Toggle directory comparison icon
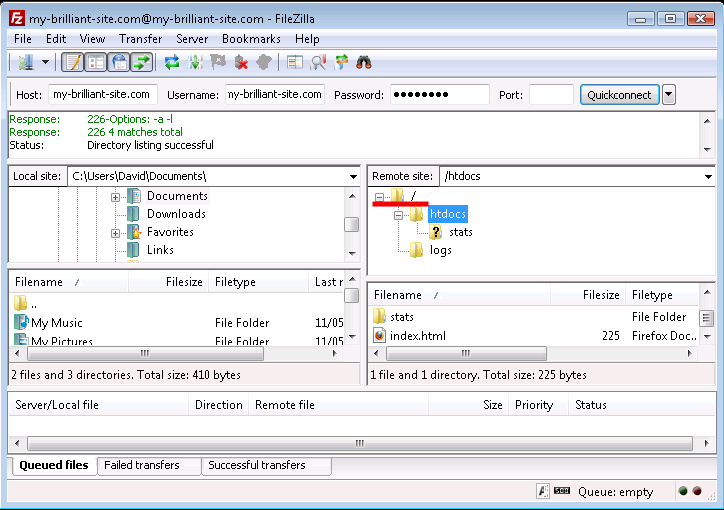 318,62
